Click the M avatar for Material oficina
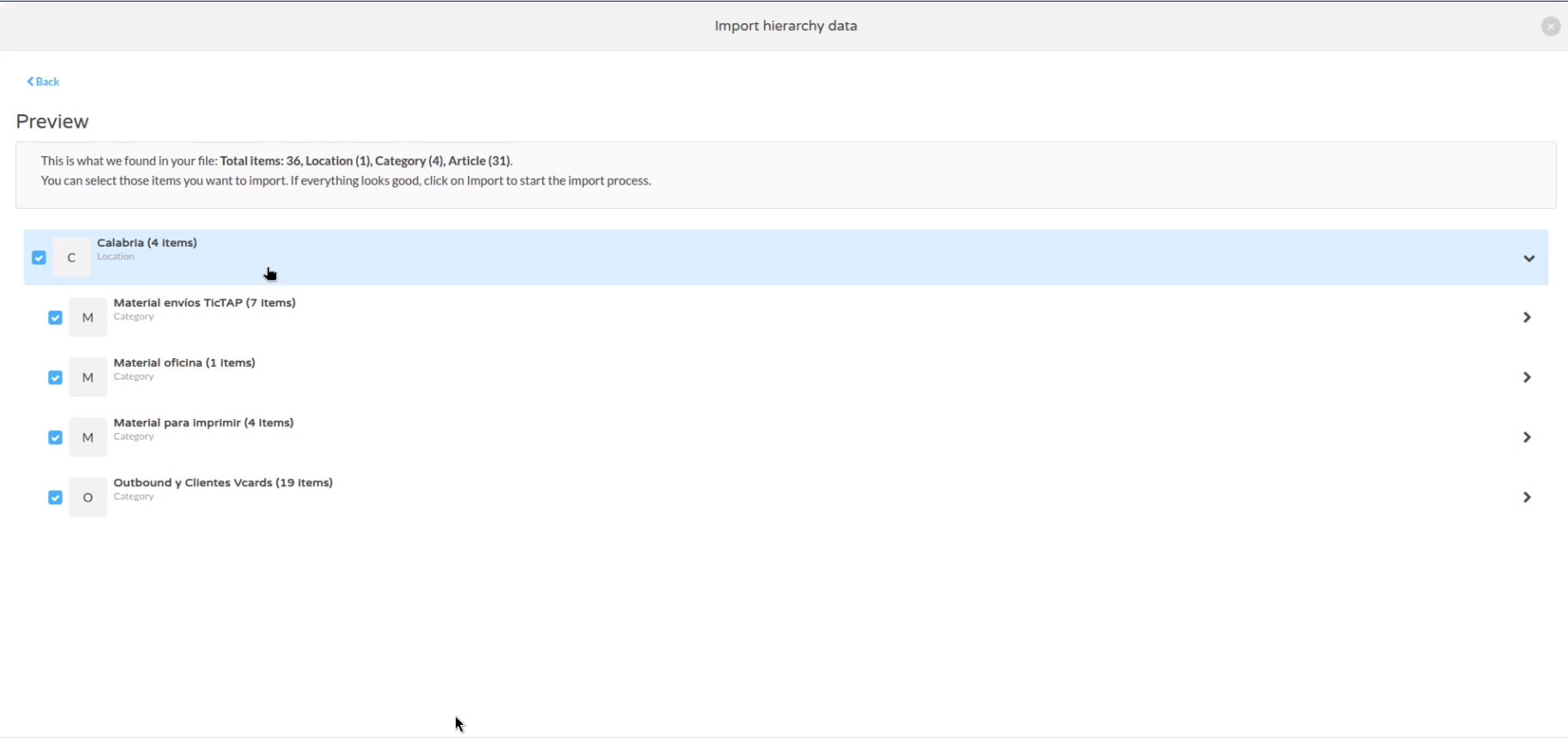Image resolution: width=1568 pixels, height=742 pixels. (88, 378)
